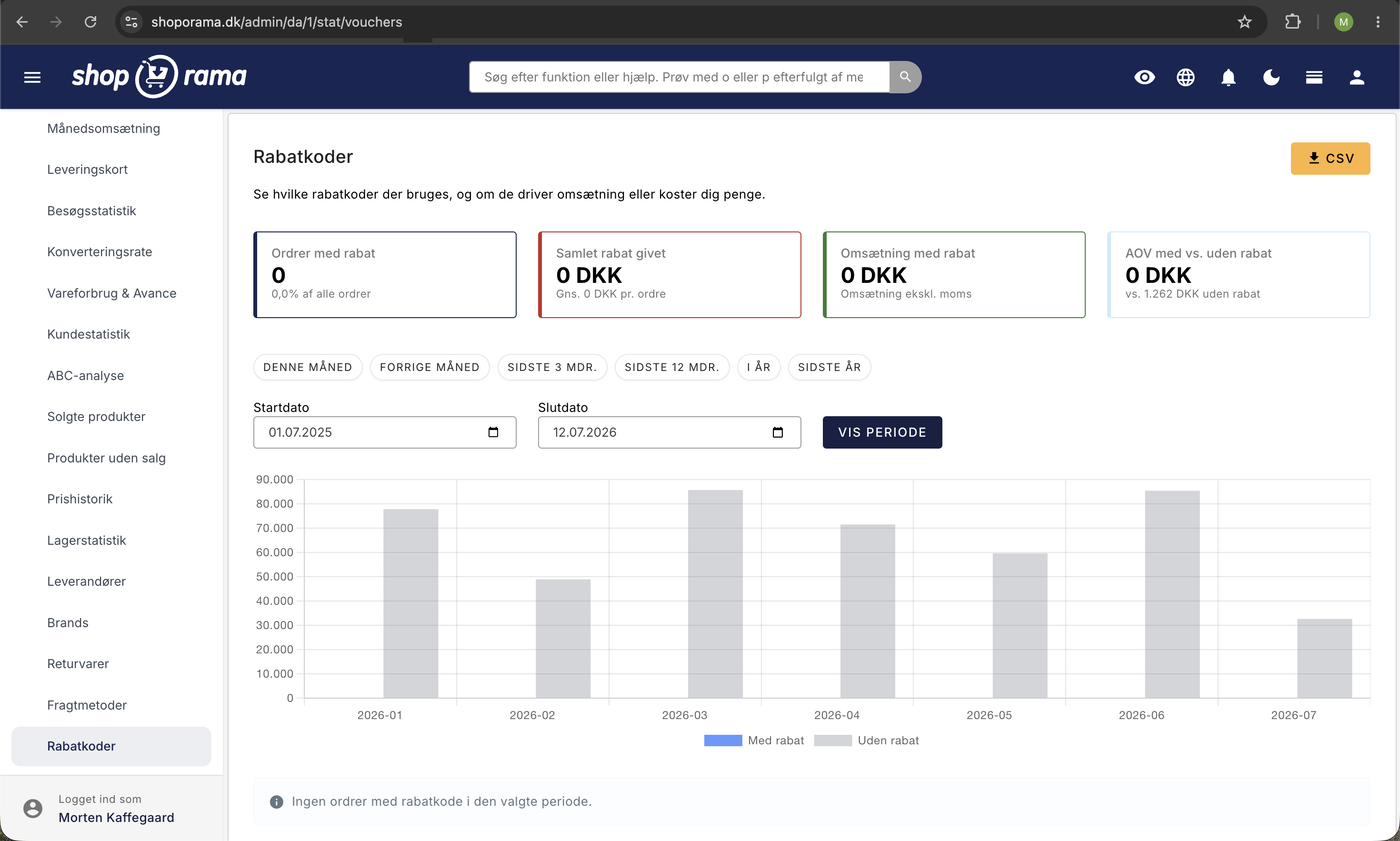Reload the page

(x=91, y=21)
